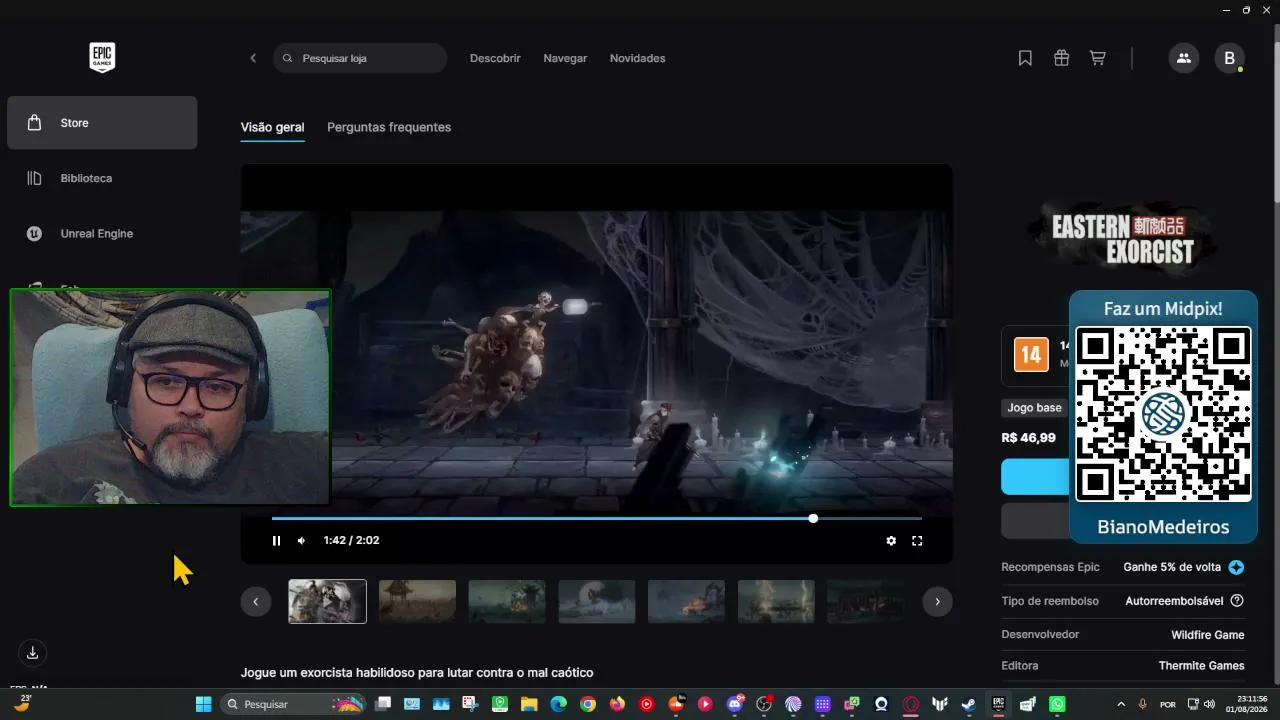
Task: Open the weather widget on the taskbar
Action: [22, 703]
